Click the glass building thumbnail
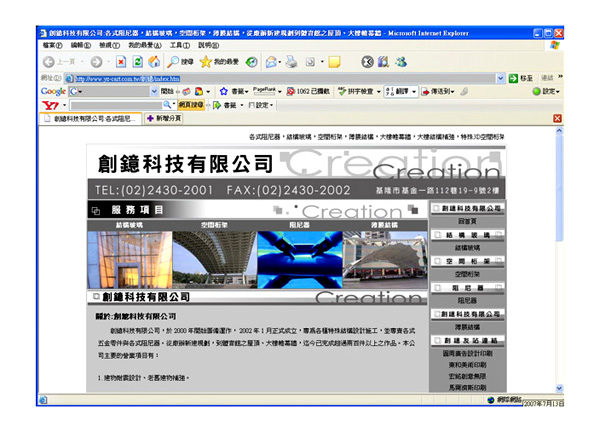Screen dimensions: 600x432 pyautogui.click(x=130, y=260)
